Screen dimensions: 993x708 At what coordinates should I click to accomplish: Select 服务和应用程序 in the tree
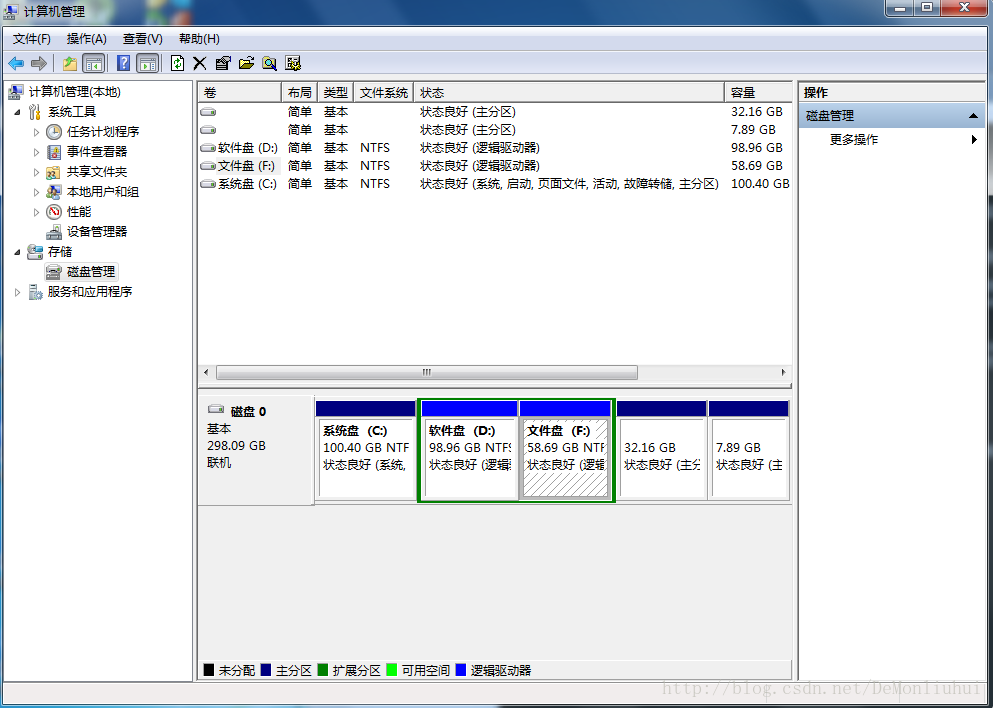coord(90,292)
